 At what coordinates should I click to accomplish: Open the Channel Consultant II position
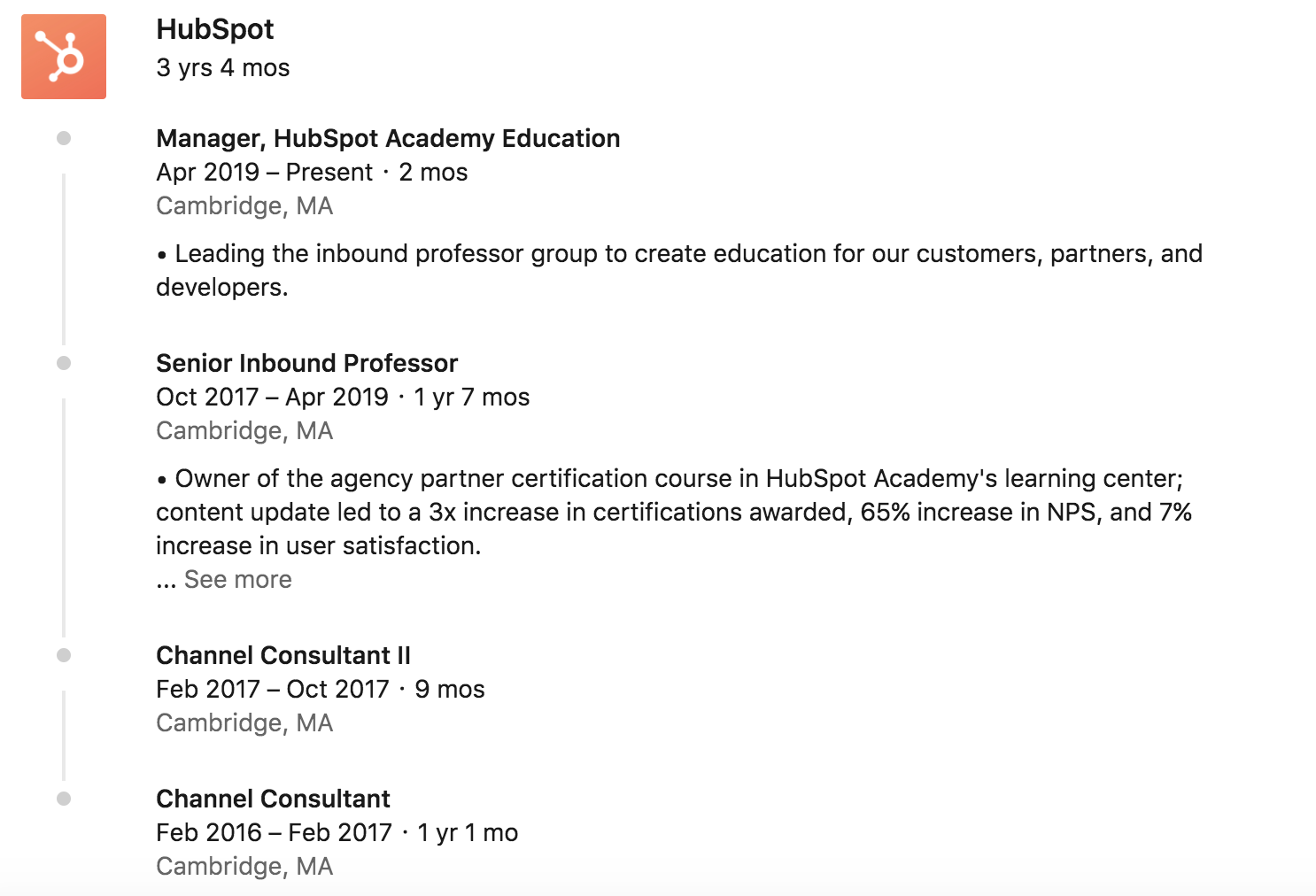click(283, 655)
